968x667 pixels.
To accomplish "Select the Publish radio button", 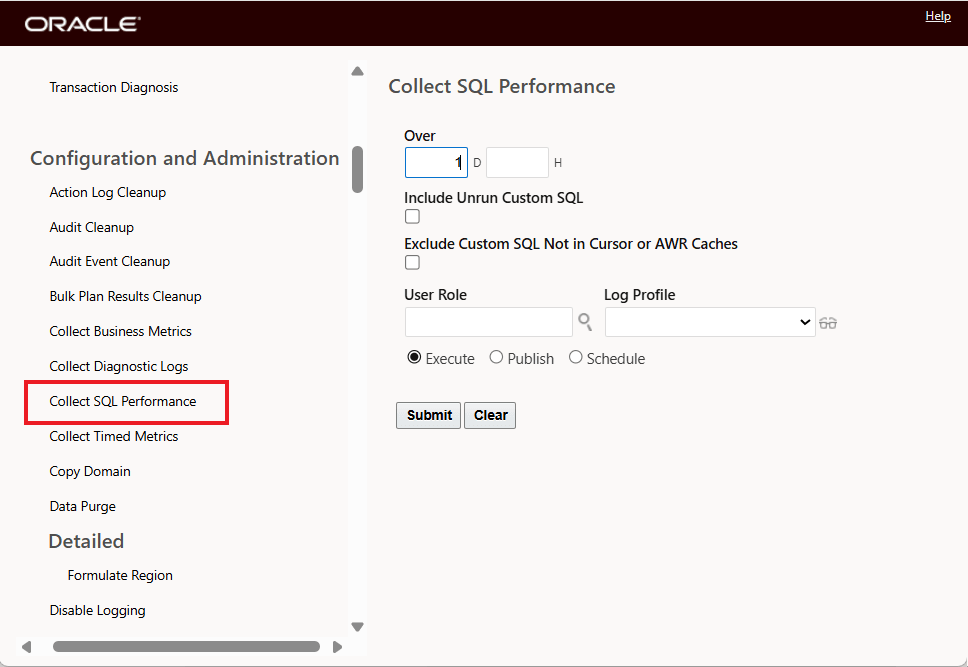I will click(x=496, y=357).
